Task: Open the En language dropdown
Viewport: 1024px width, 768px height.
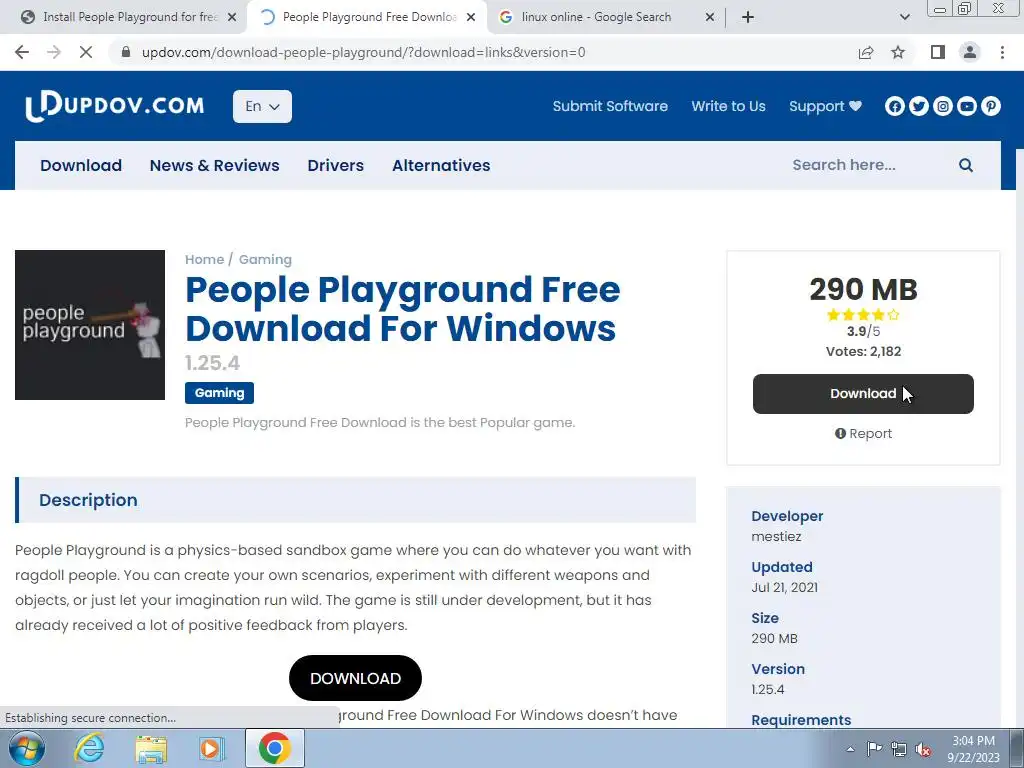Action: (262, 106)
